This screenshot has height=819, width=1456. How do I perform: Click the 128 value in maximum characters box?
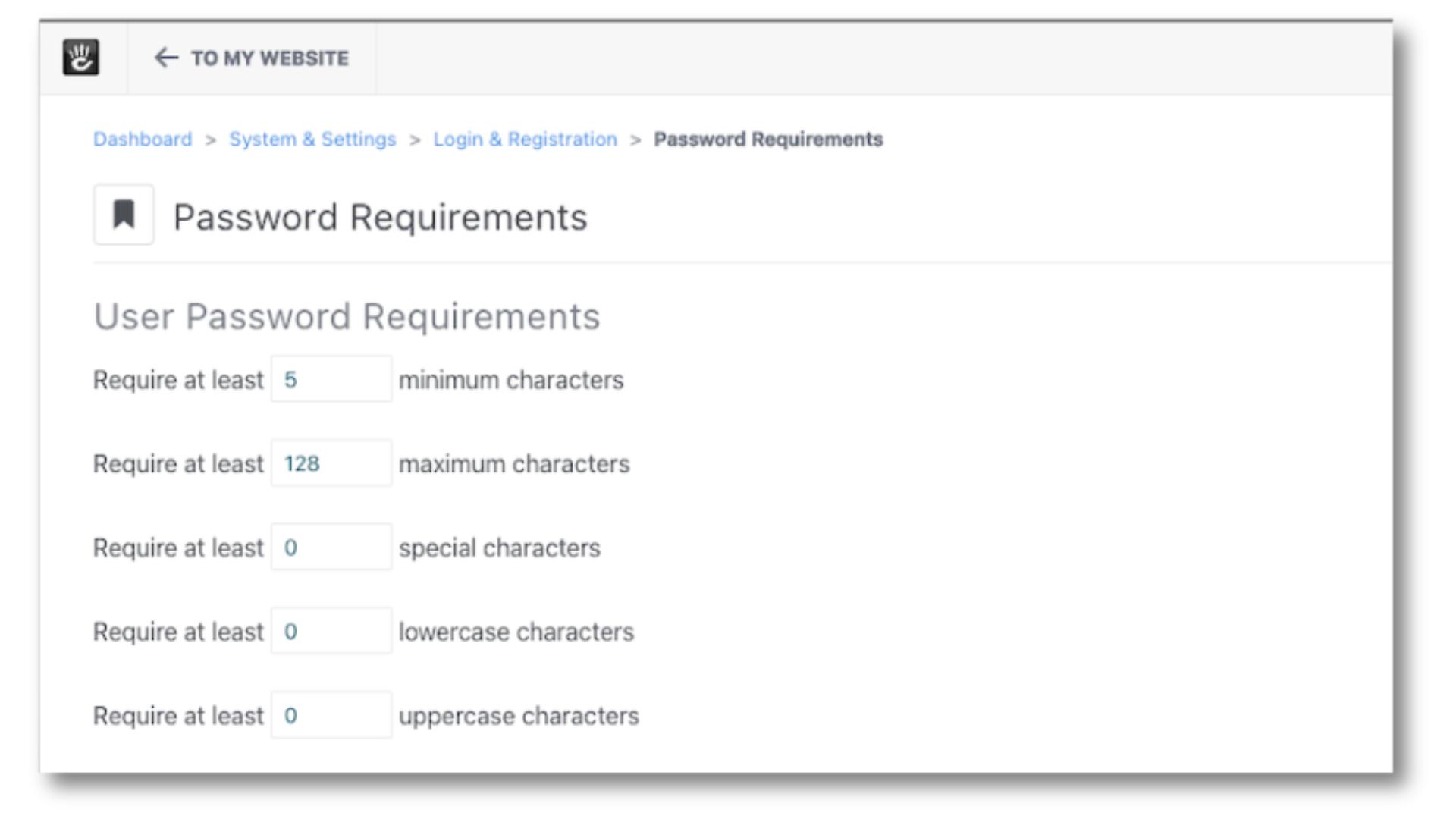pos(303,463)
